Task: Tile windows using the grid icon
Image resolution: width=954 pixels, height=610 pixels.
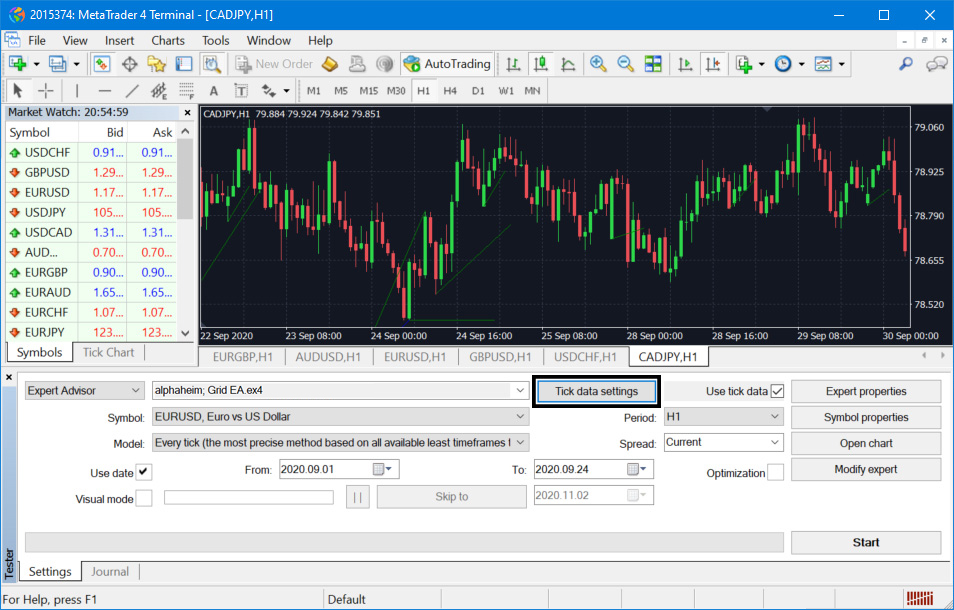Action: (x=653, y=64)
